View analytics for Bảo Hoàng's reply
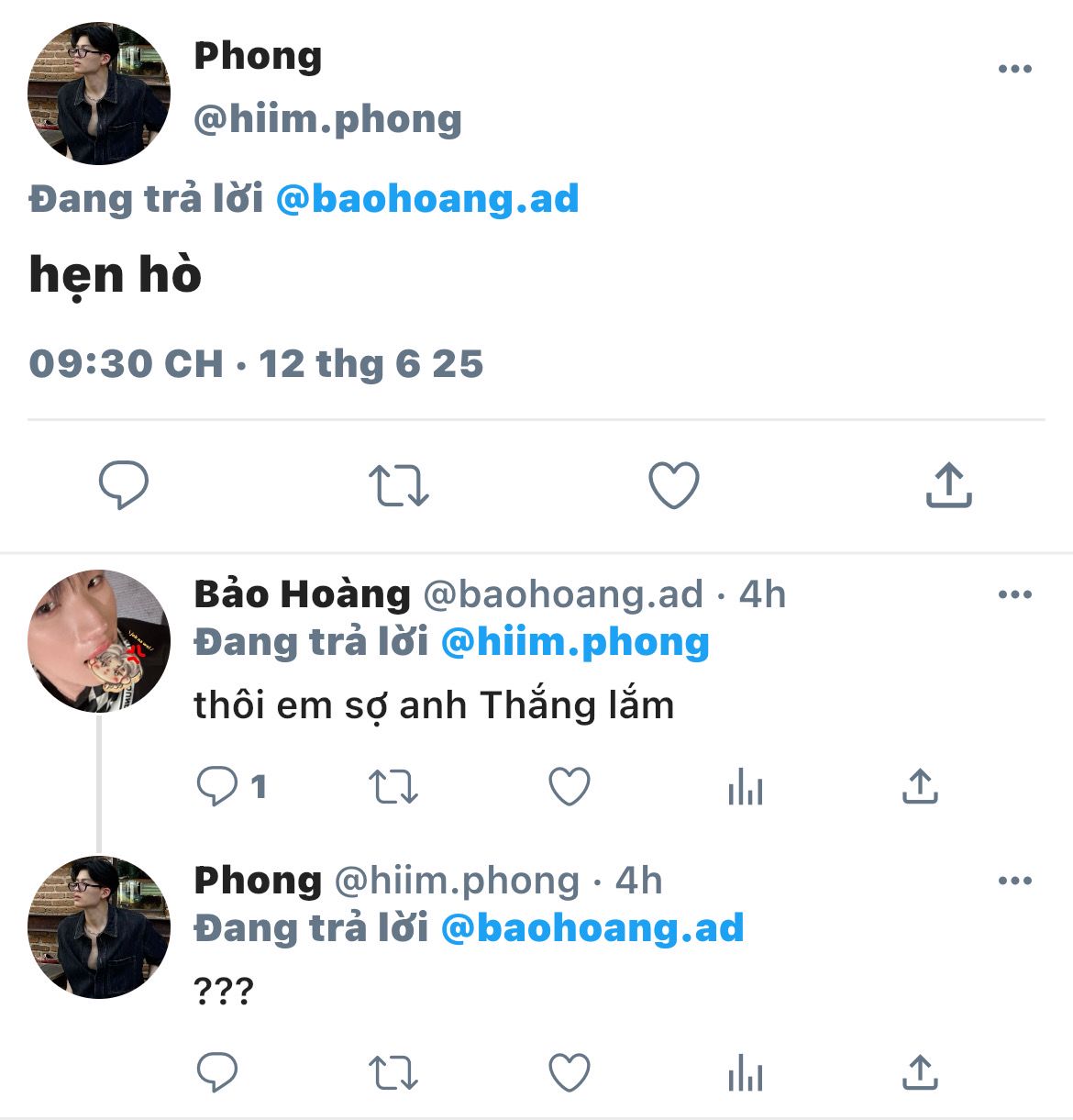The width and height of the screenshot is (1073, 1120). (745, 787)
